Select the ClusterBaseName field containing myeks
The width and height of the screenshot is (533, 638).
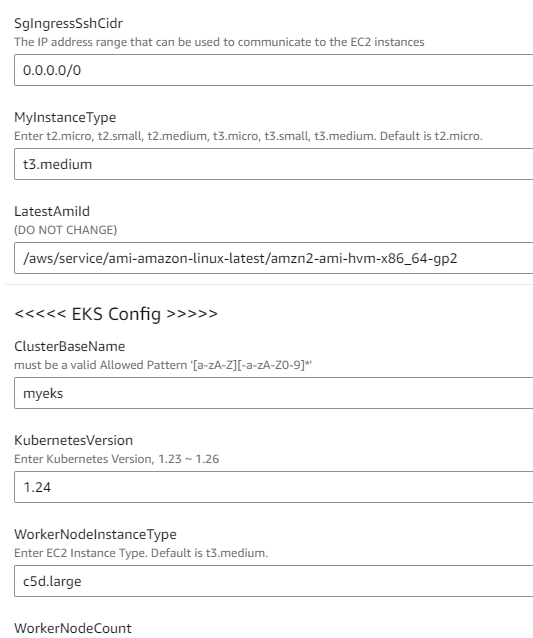273,393
